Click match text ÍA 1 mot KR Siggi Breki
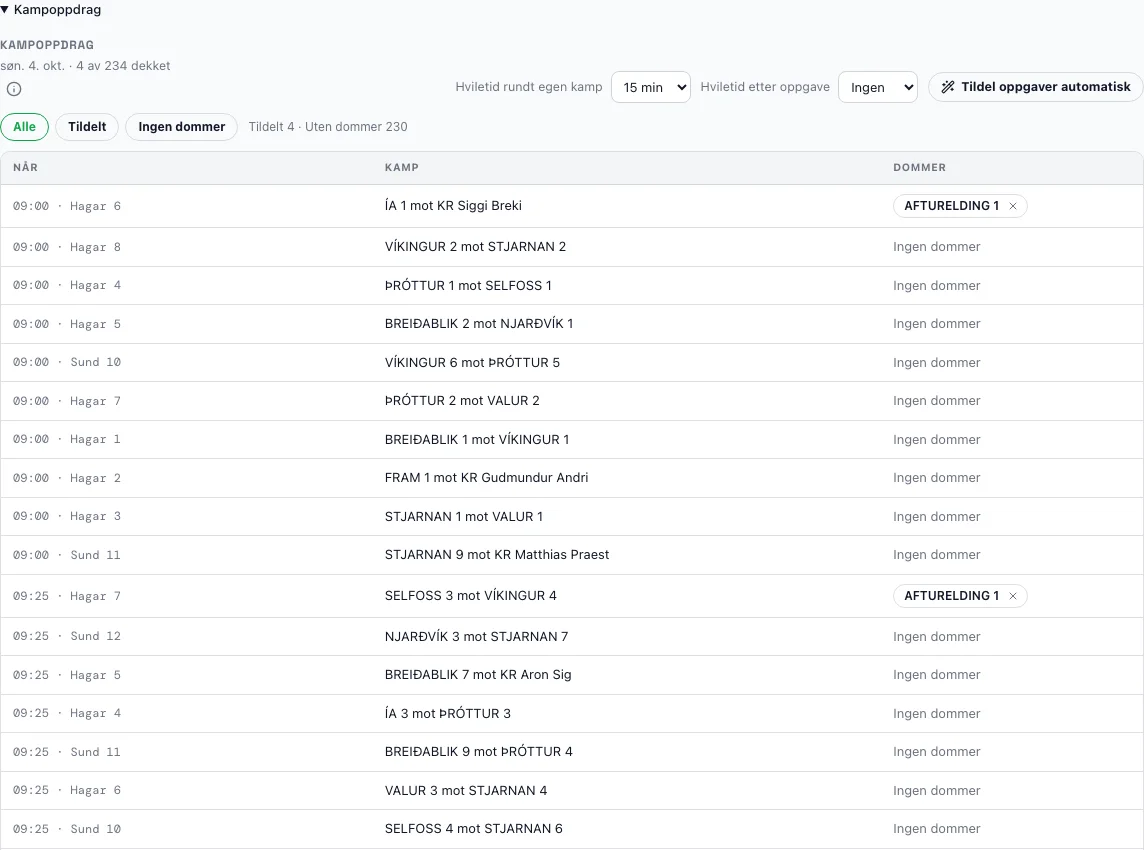Screen dimensions: 1144x850 [453, 206]
